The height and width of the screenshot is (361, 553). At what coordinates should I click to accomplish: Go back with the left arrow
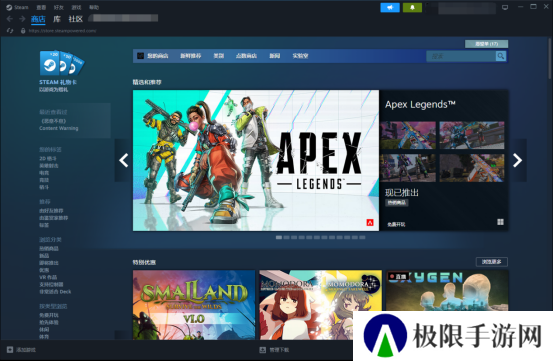pyautogui.click(x=10, y=19)
